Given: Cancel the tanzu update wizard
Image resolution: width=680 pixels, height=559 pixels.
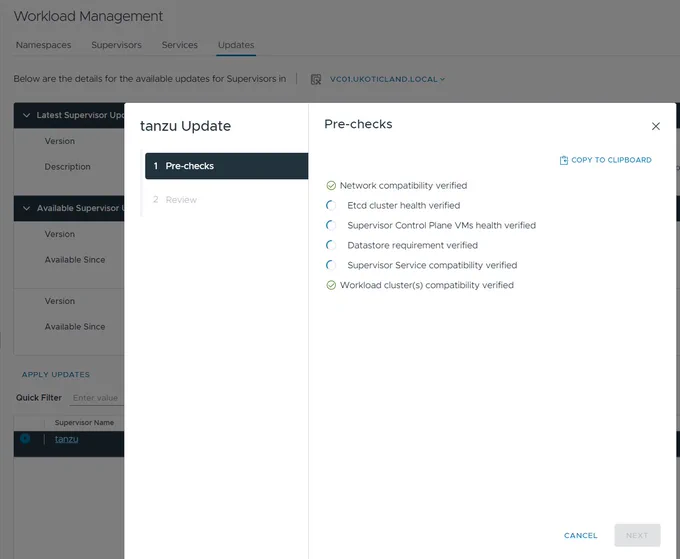Looking at the screenshot, I should (x=581, y=536).
